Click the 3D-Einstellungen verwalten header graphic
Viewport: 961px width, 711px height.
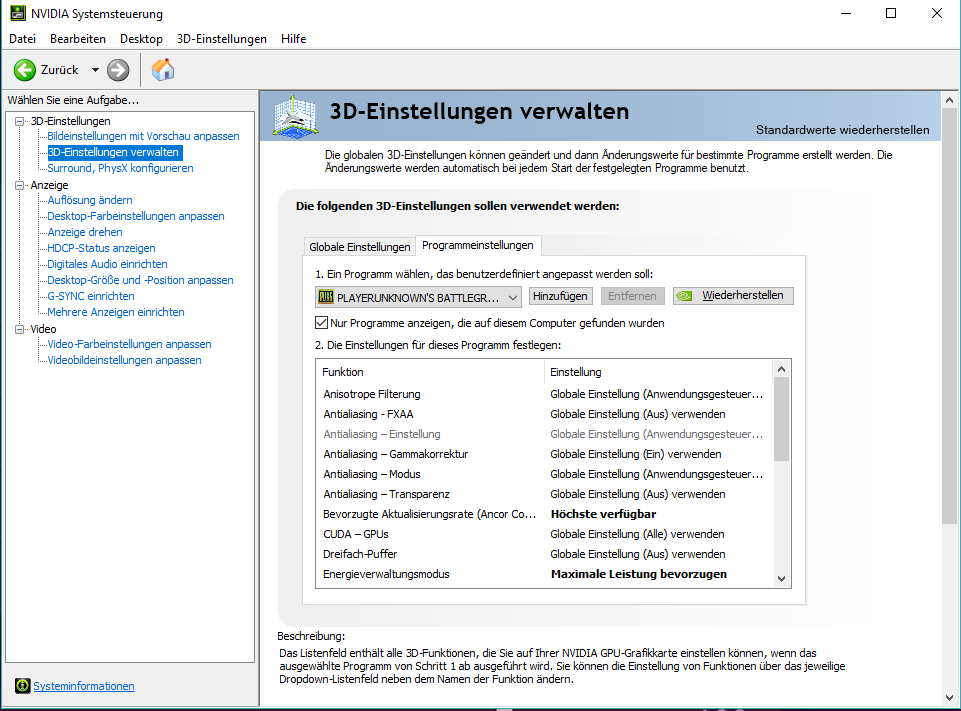[295, 115]
